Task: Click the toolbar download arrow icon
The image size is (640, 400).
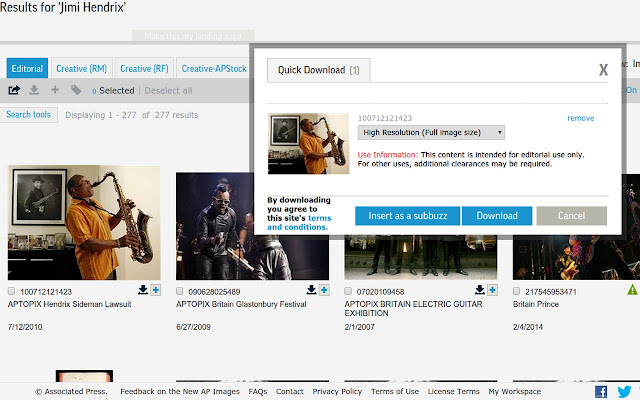Action: (34, 90)
